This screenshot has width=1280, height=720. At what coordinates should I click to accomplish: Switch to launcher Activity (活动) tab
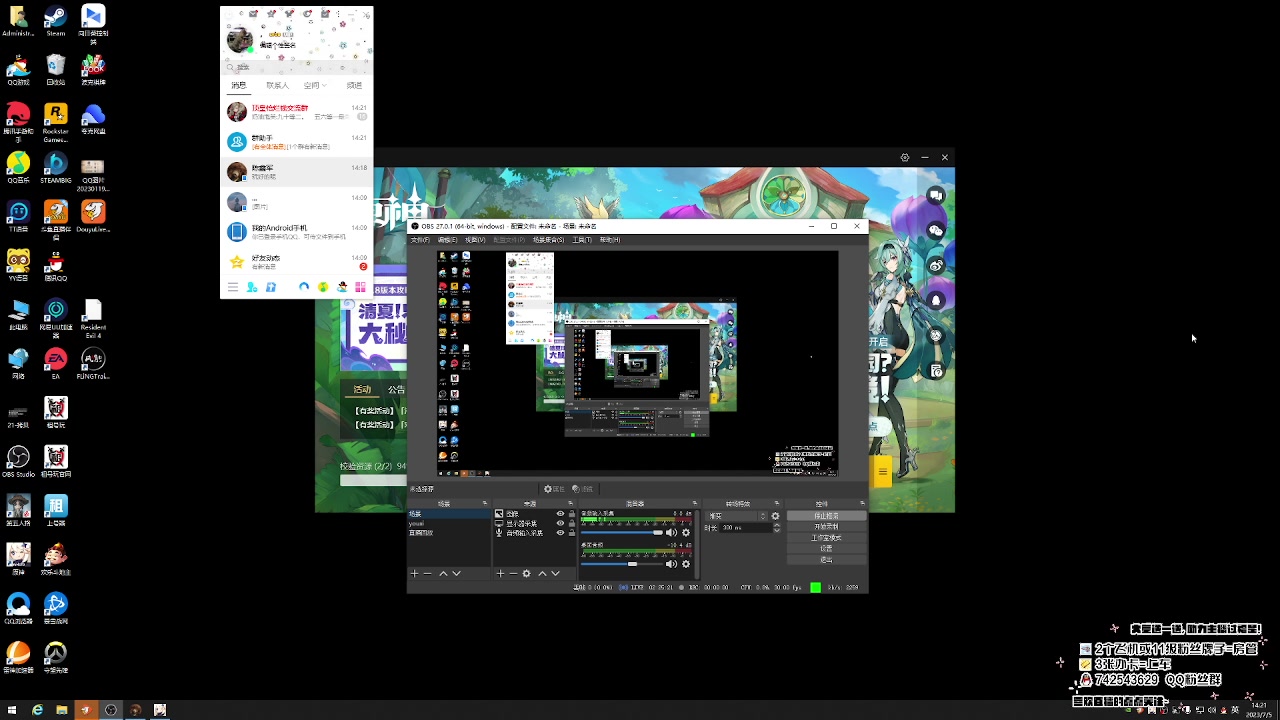click(x=362, y=389)
